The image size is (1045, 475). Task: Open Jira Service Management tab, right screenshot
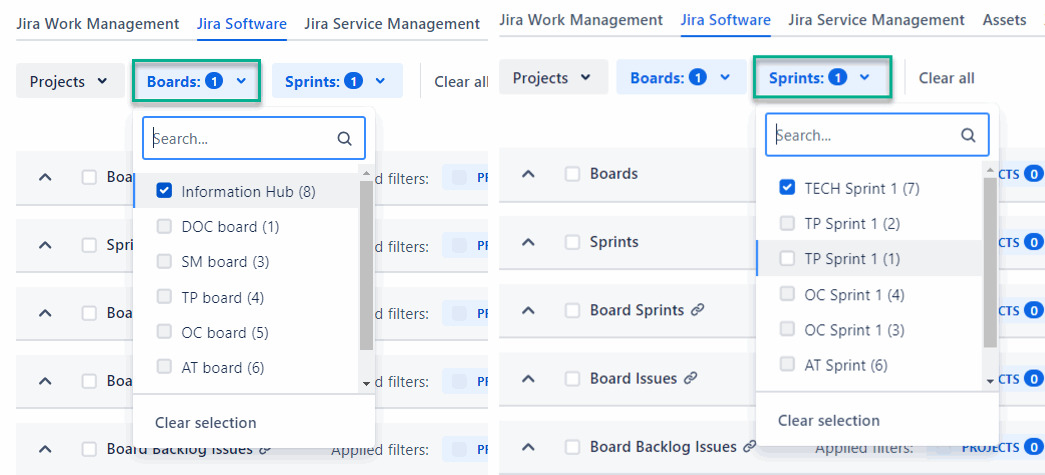pyautogui.click(x=876, y=20)
